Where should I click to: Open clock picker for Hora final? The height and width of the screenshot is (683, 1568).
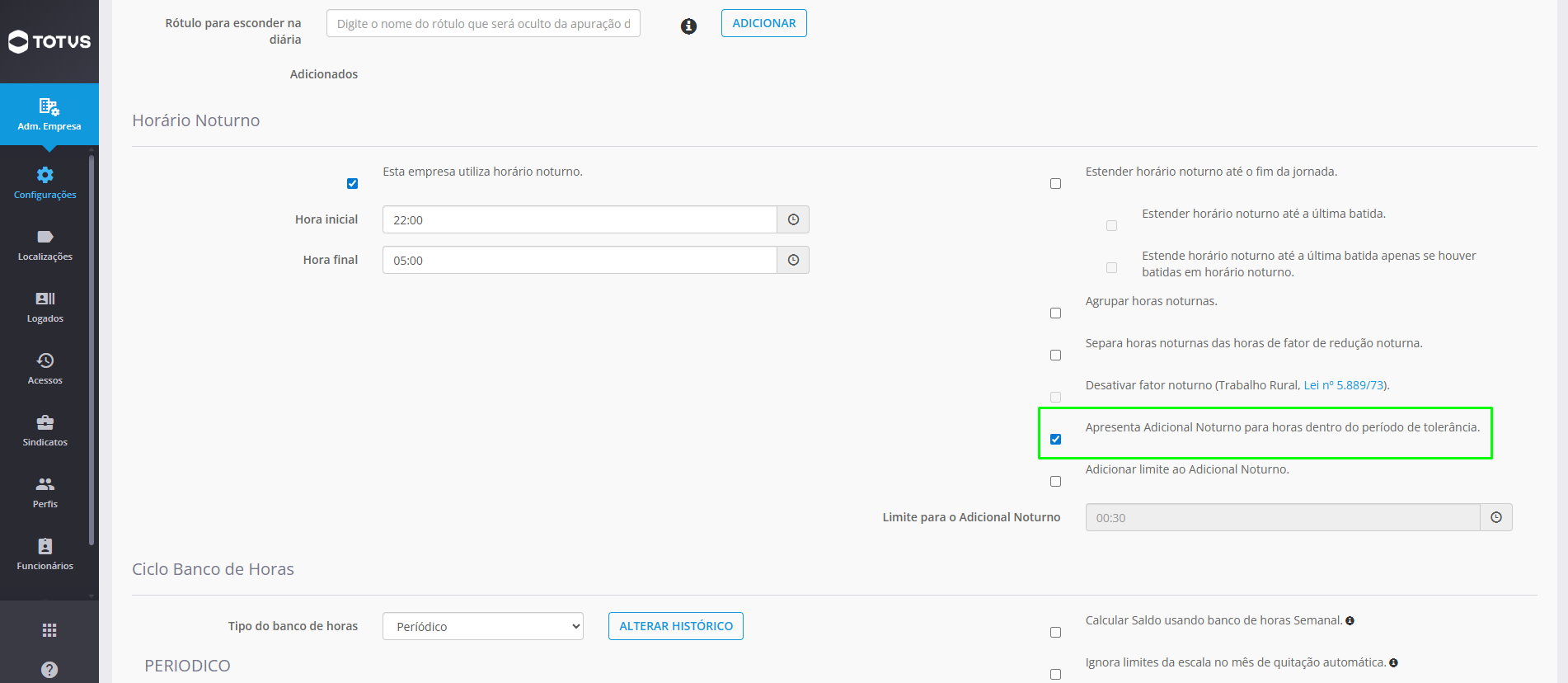coord(793,260)
